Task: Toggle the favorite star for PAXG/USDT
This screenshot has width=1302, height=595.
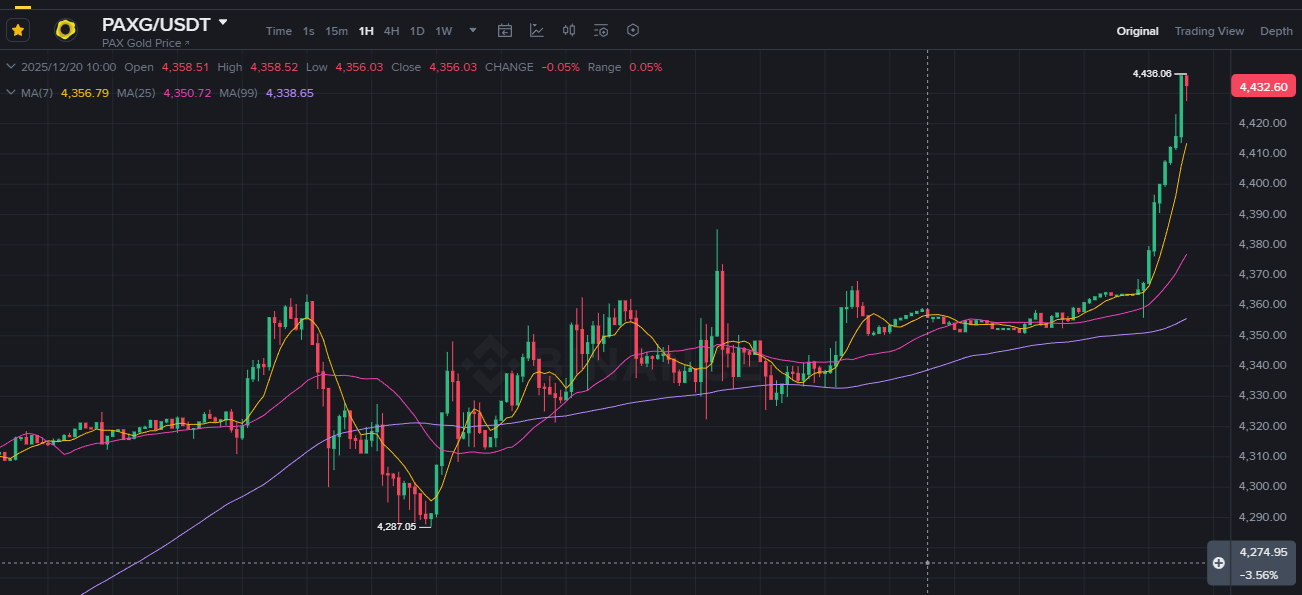Action: click(18, 30)
